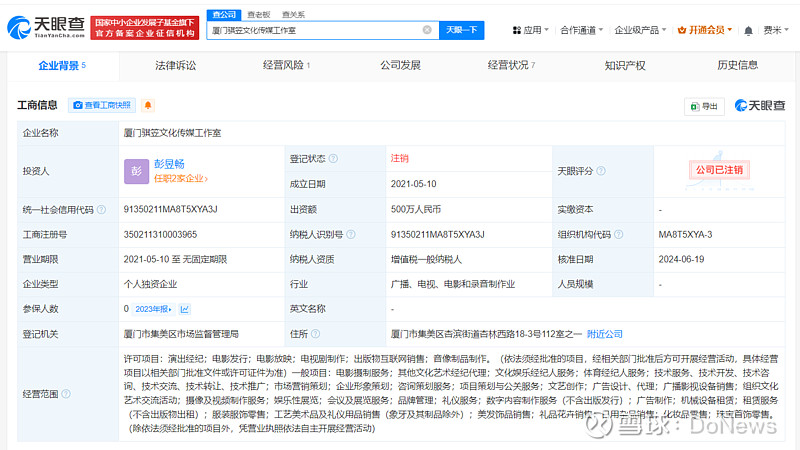Switch to the 知识产权 tab
This screenshot has height=450, width=800.
[x=625, y=65]
